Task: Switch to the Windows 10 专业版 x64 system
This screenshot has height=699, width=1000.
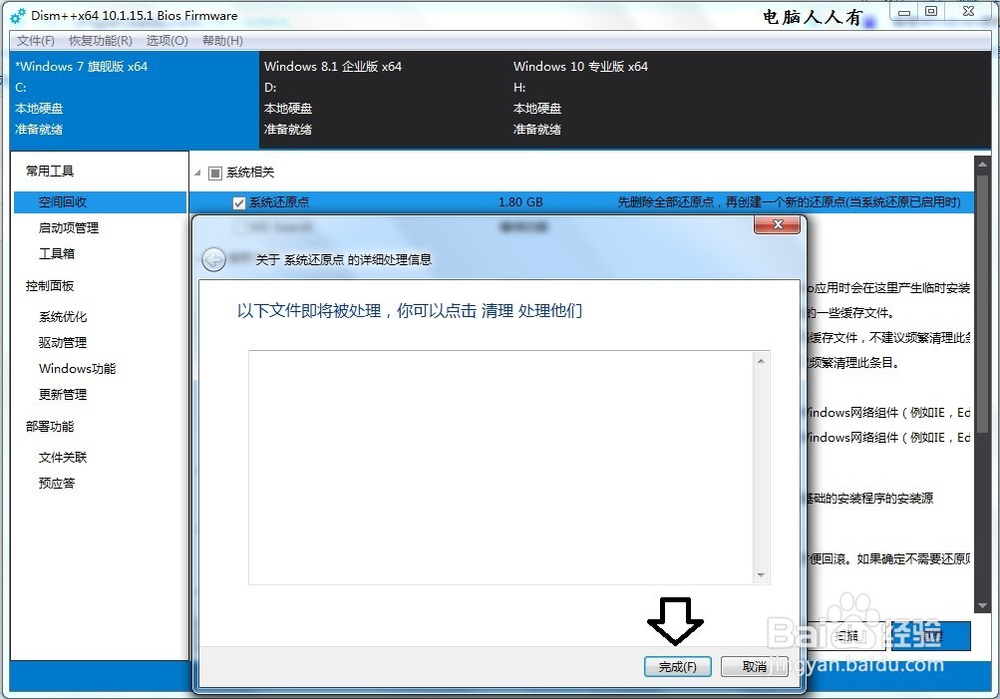Action: click(x=580, y=95)
